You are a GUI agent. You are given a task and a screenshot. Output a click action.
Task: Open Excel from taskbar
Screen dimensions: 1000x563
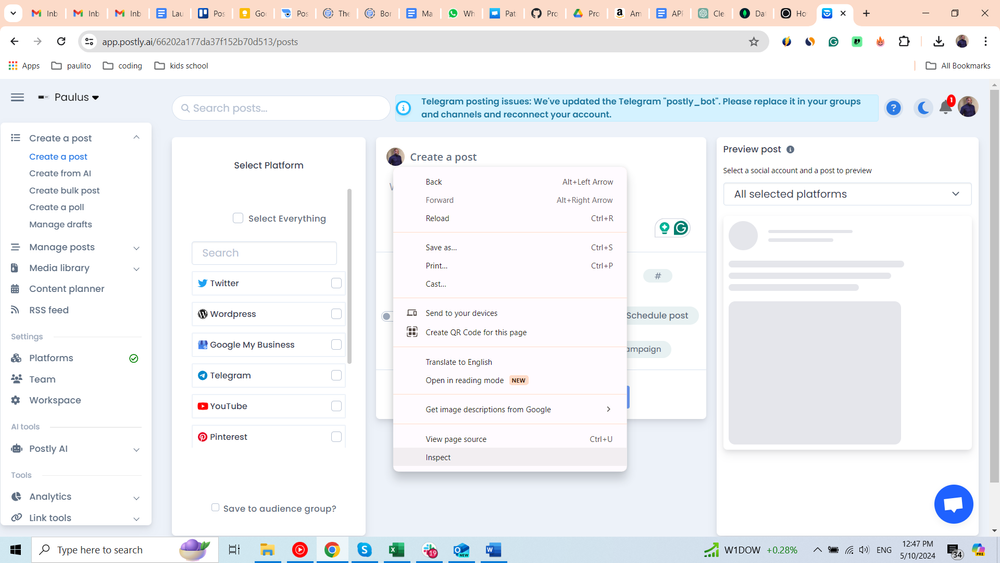pos(396,550)
